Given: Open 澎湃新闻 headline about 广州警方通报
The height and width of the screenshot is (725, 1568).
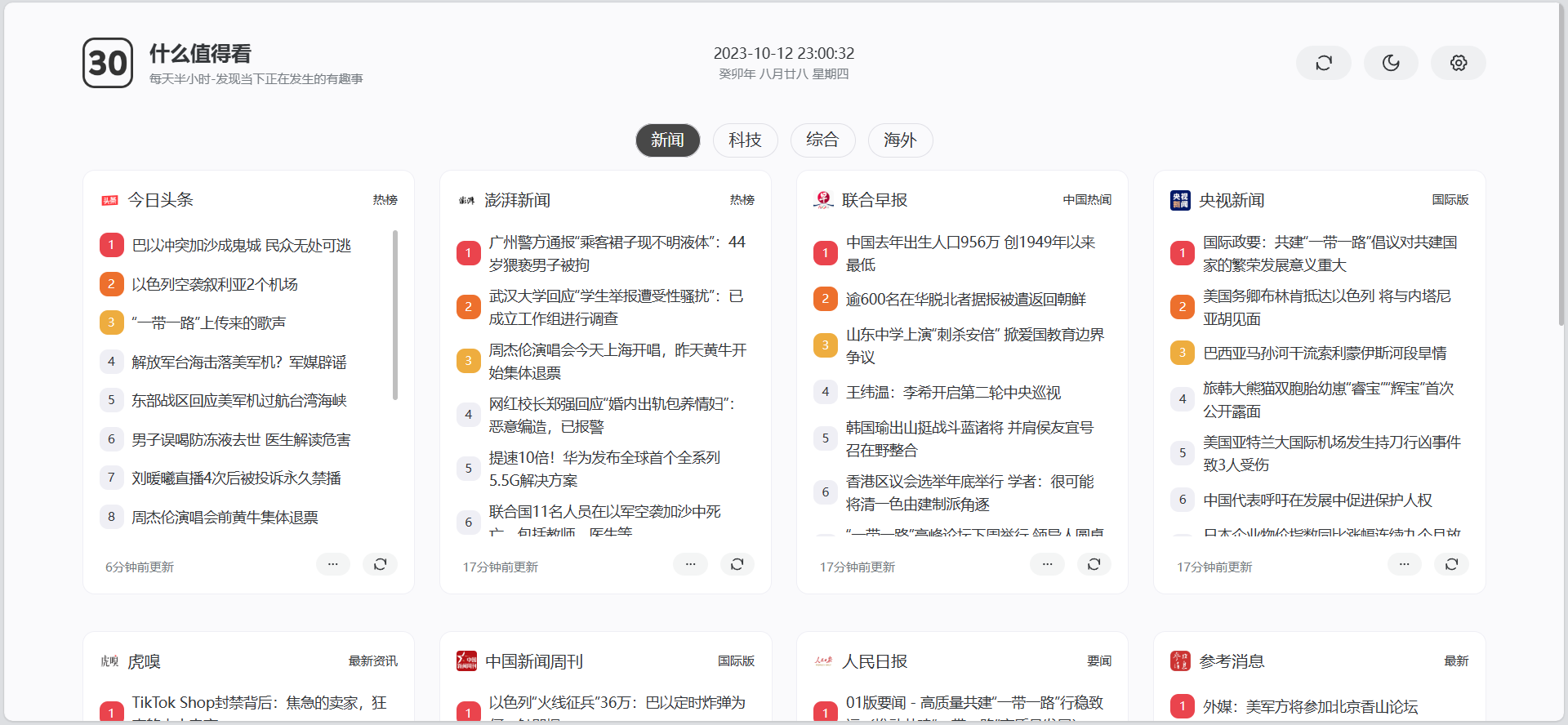Looking at the screenshot, I should (x=617, y=253).
